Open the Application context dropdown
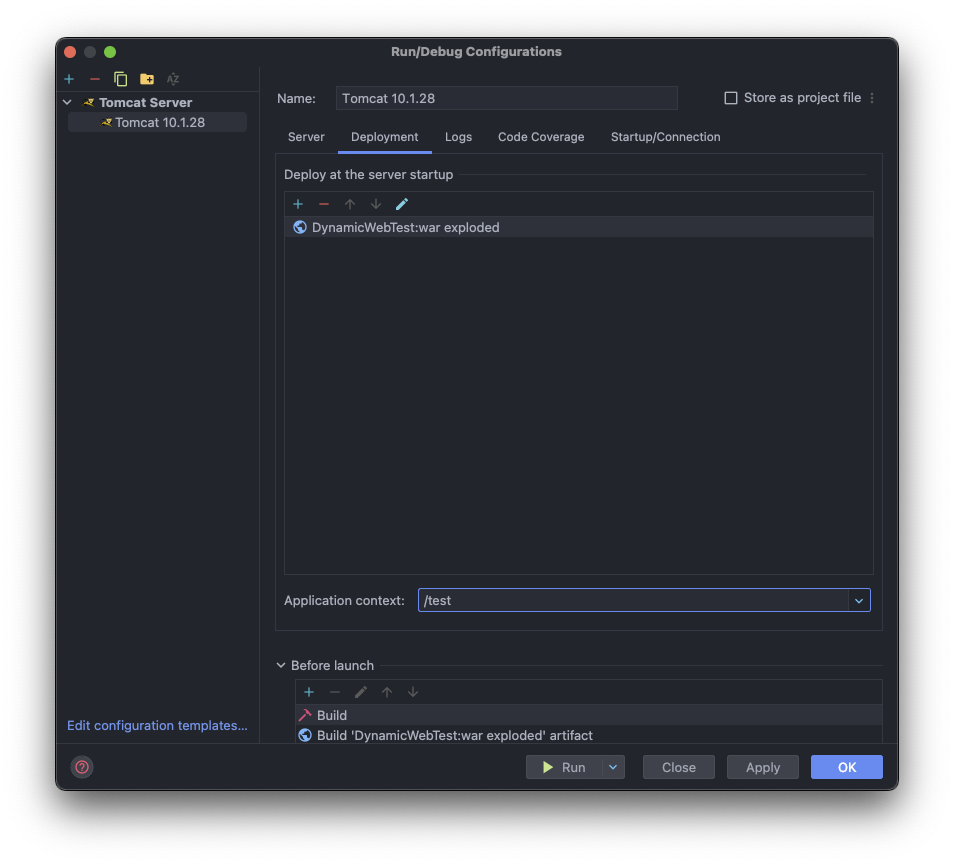Image resolution: width=954 pixels, height=864 pixels. click(859, 601)
